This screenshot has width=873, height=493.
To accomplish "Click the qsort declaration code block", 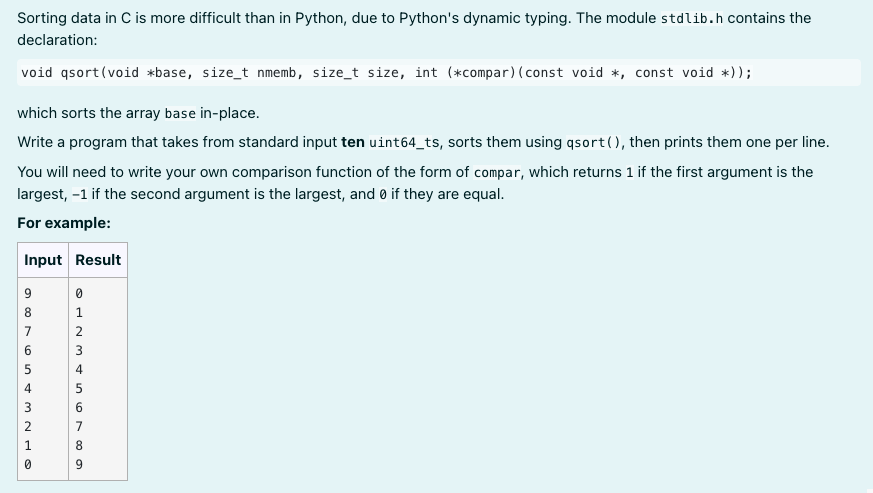I will point(386,73).
